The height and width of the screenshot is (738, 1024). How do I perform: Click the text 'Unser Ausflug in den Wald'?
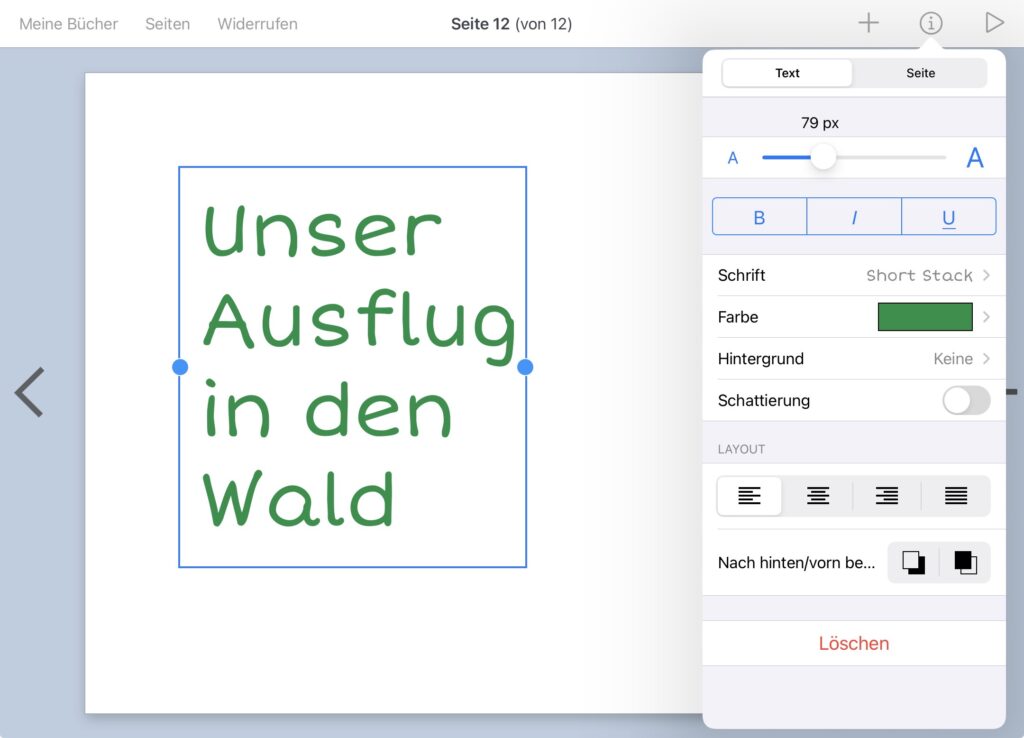pyautogui.click(x=359, y=366)
